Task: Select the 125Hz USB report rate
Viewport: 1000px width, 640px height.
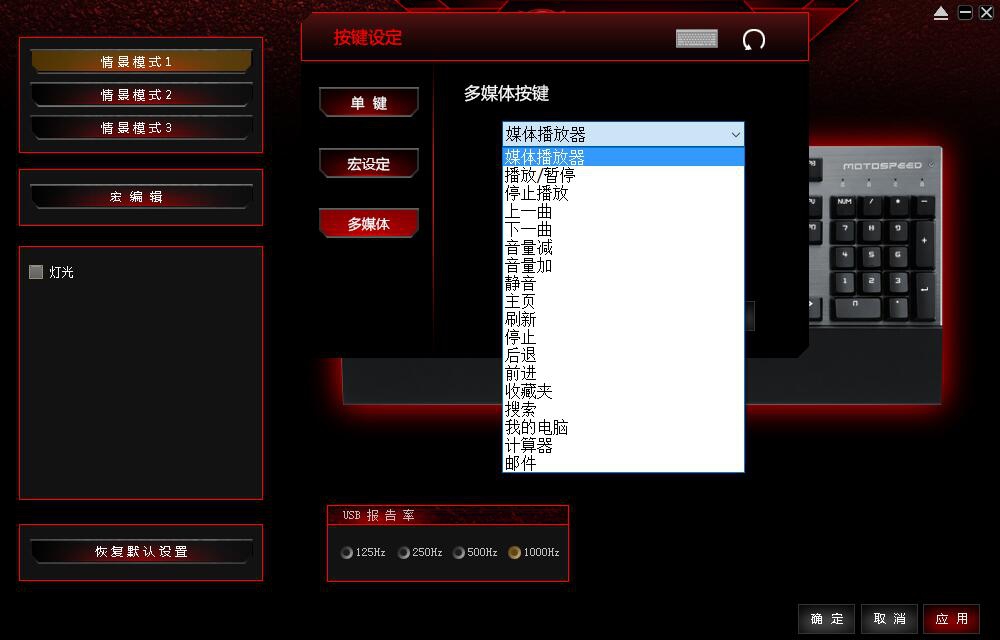Action: pyautogui.click(x=347, y=552)
